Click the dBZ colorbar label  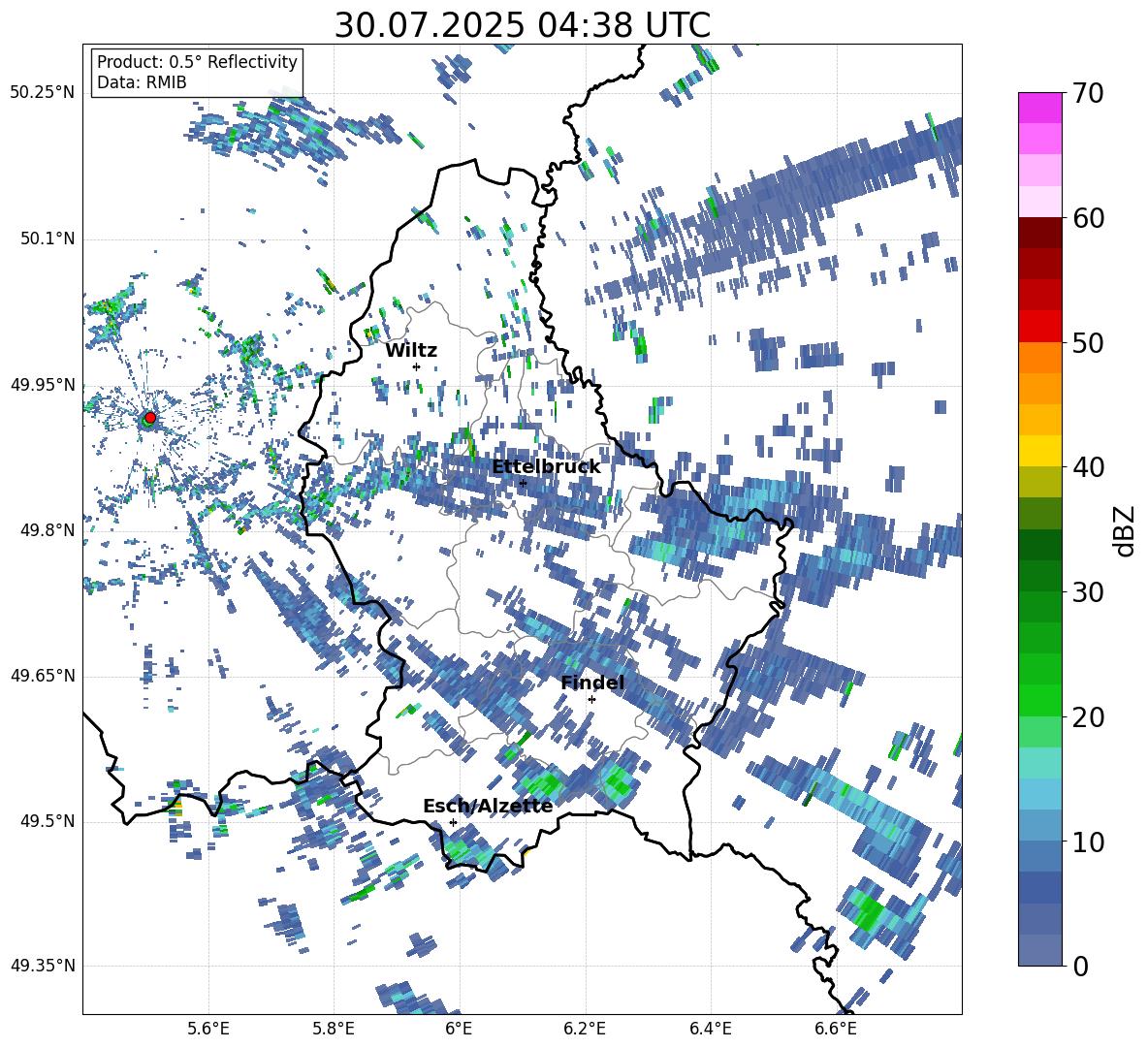(1124, 531)
